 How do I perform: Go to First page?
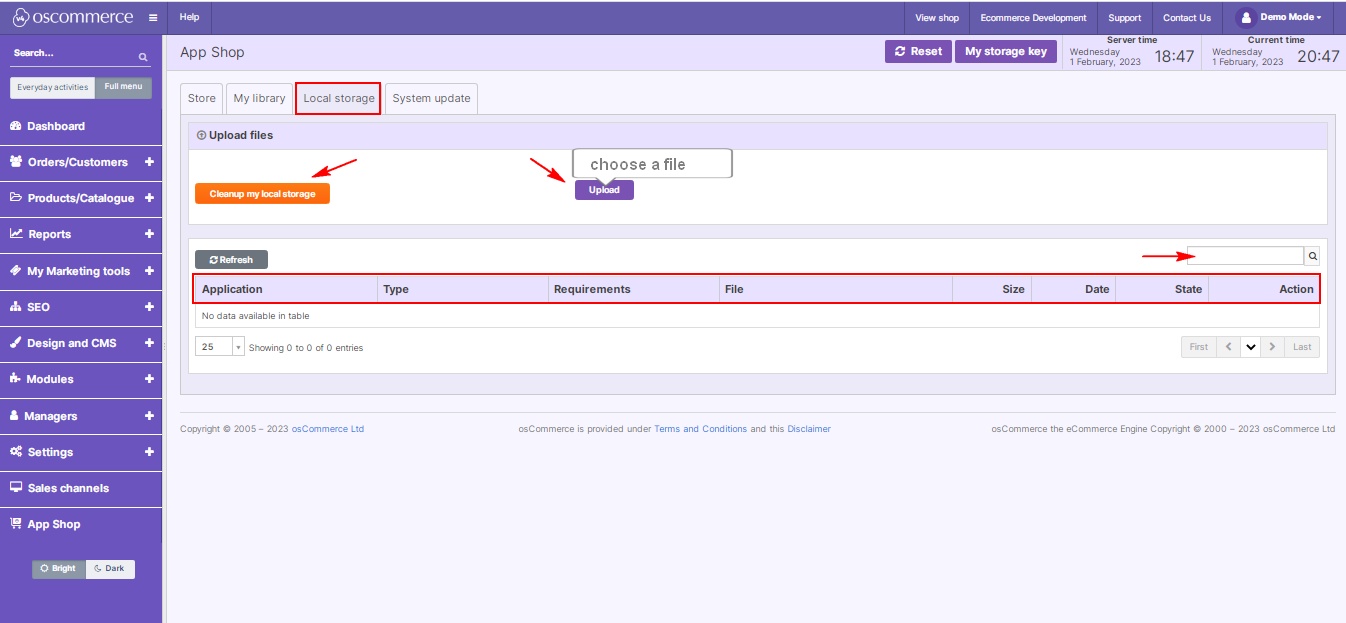click(1198, 347)
